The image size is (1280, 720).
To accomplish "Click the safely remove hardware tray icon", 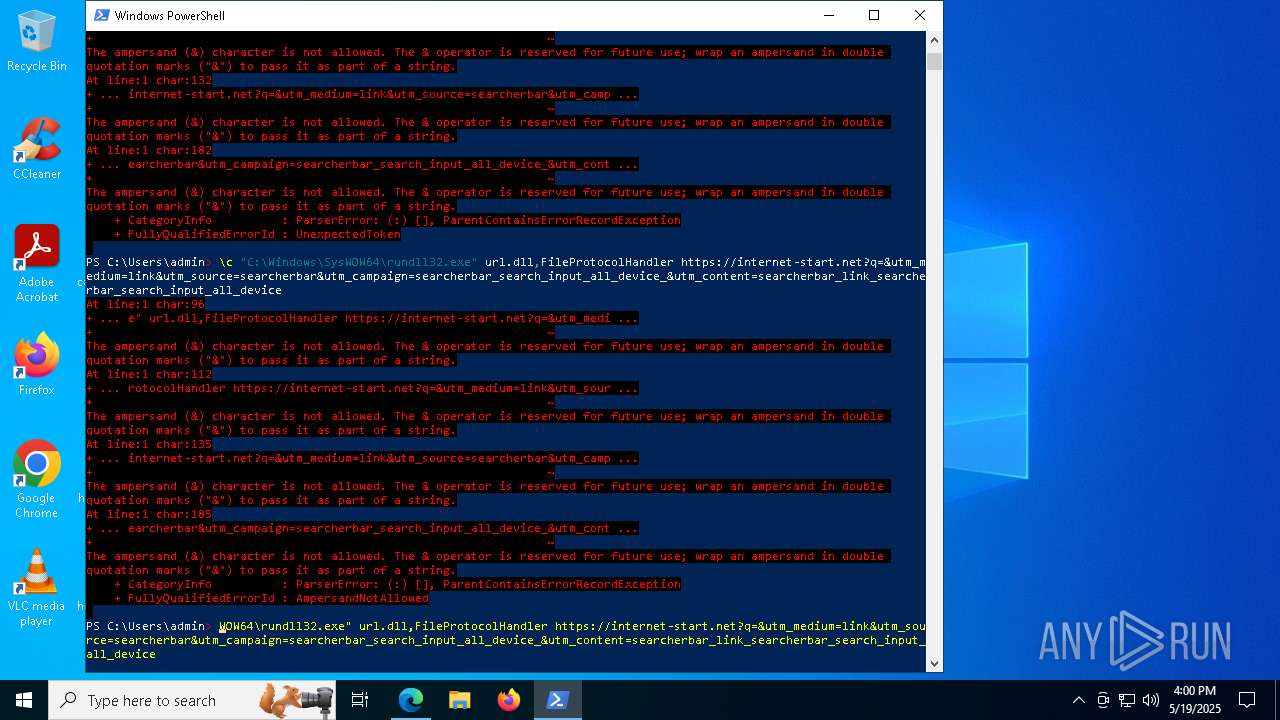I will point(1103,700).
